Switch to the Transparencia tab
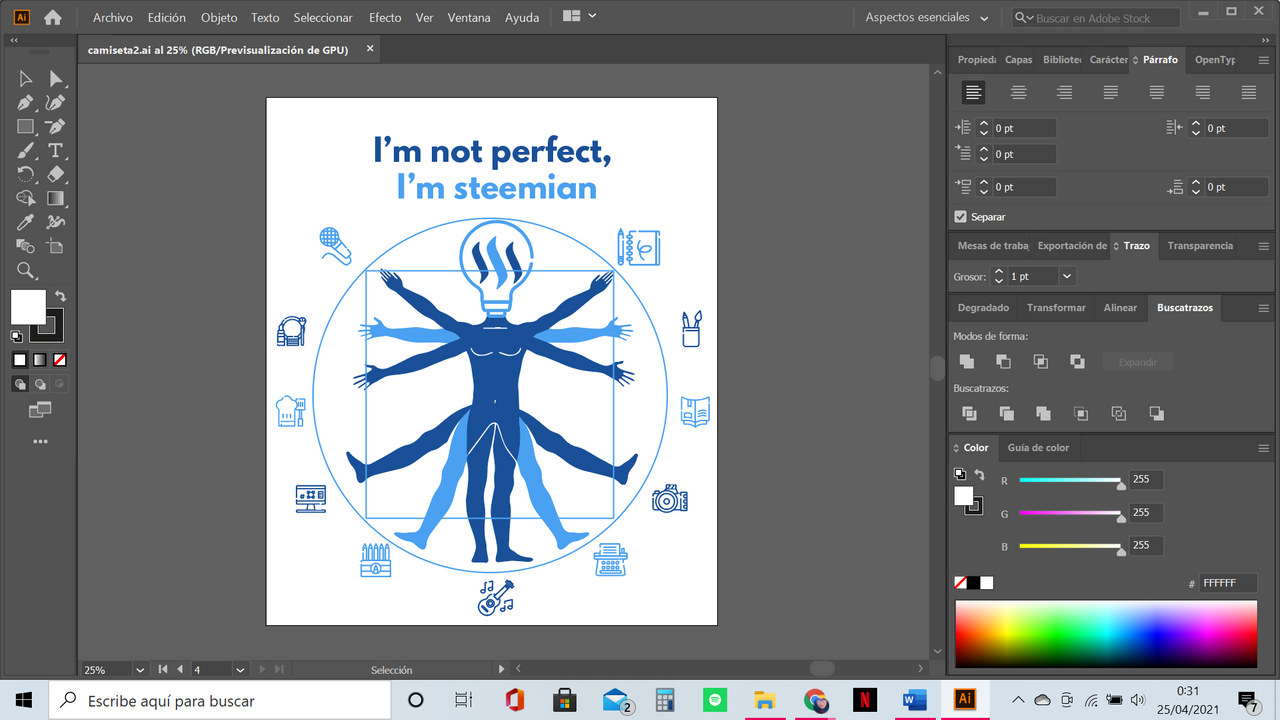The width and height of the screenshot is (1280, 720). (x=1200, y=246)
